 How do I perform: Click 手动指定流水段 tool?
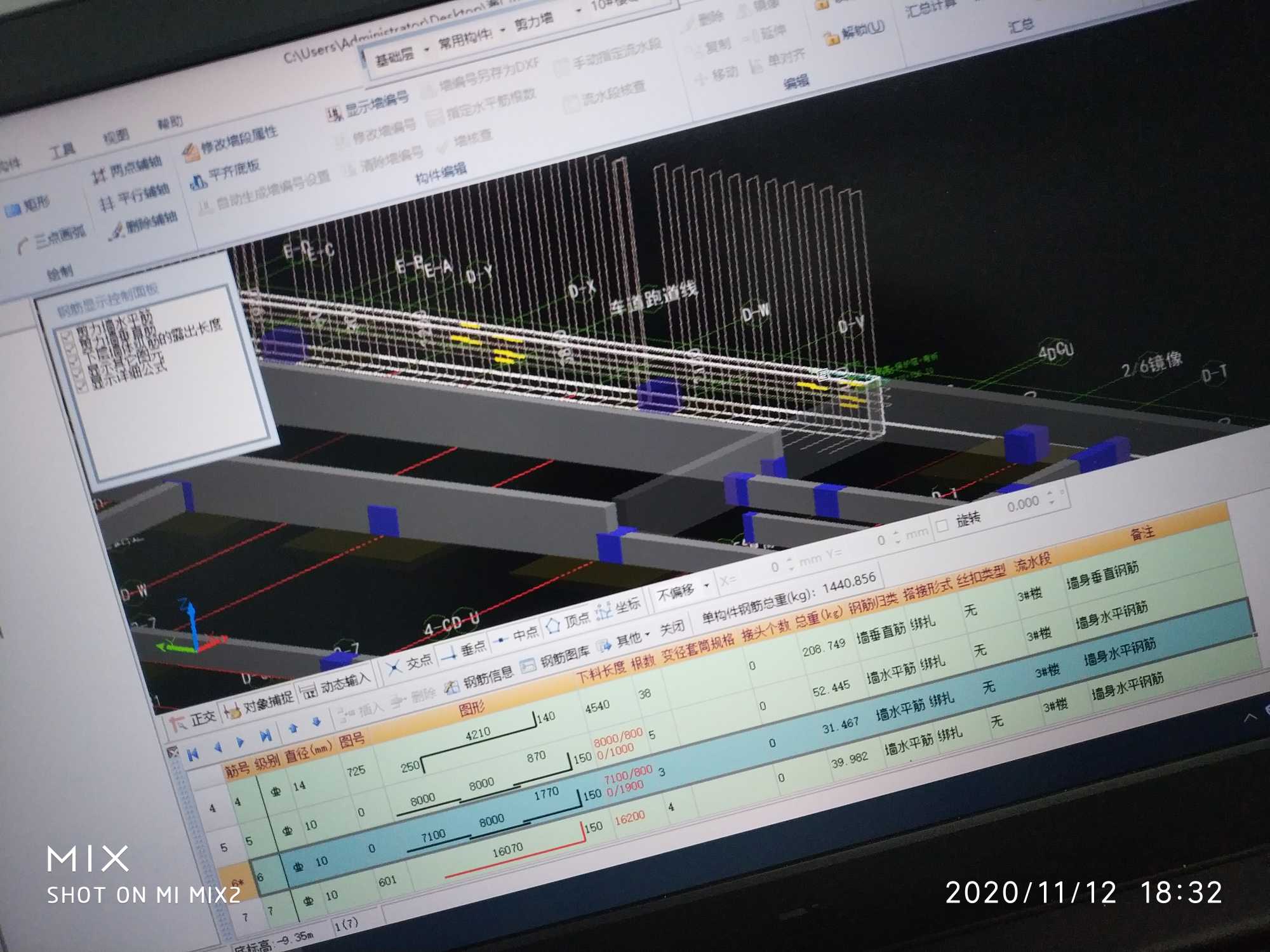[608, 56]
